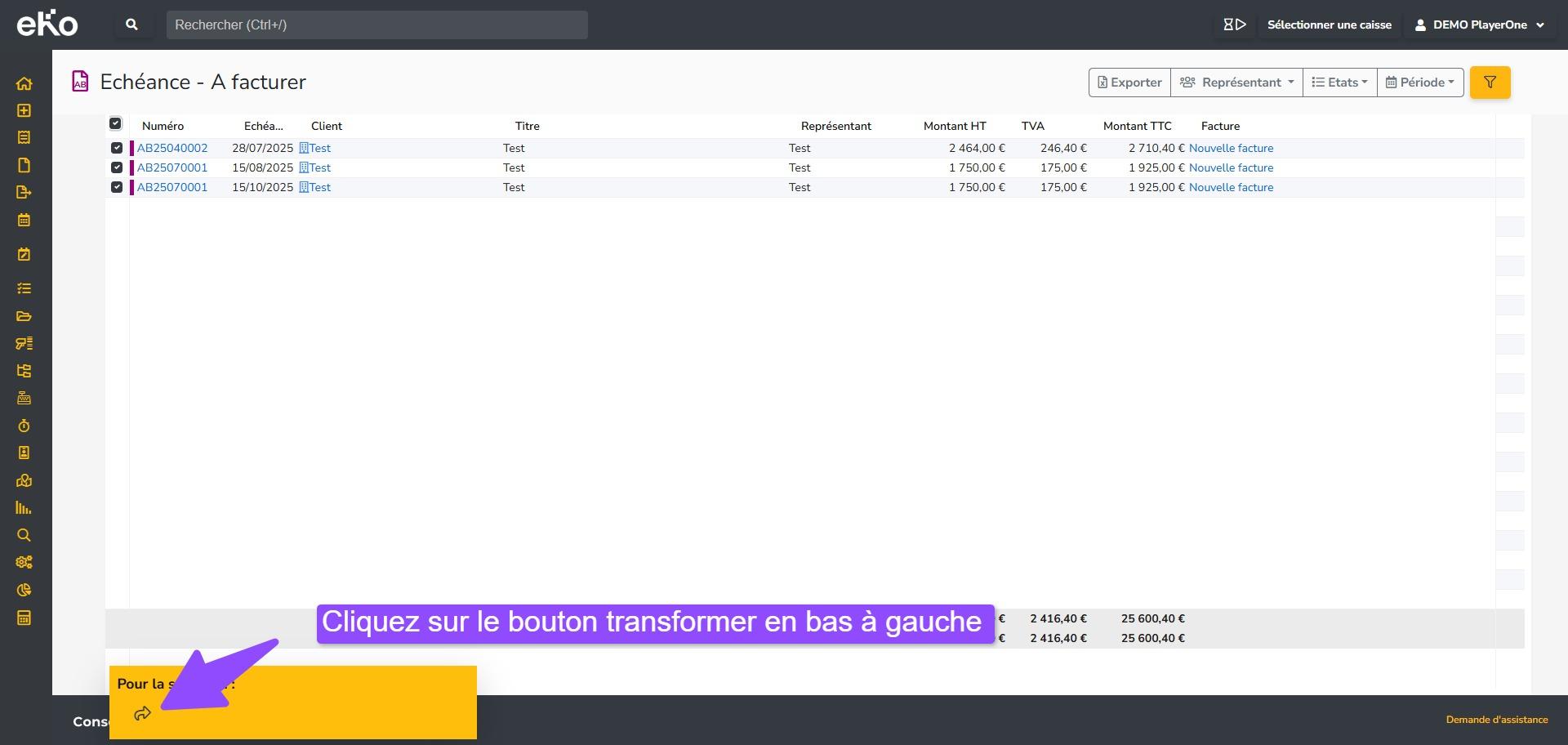Click the transformer arrow icon in yellow panel
1568x745 pixels.
pyautogui.click(x=142, y=714)
